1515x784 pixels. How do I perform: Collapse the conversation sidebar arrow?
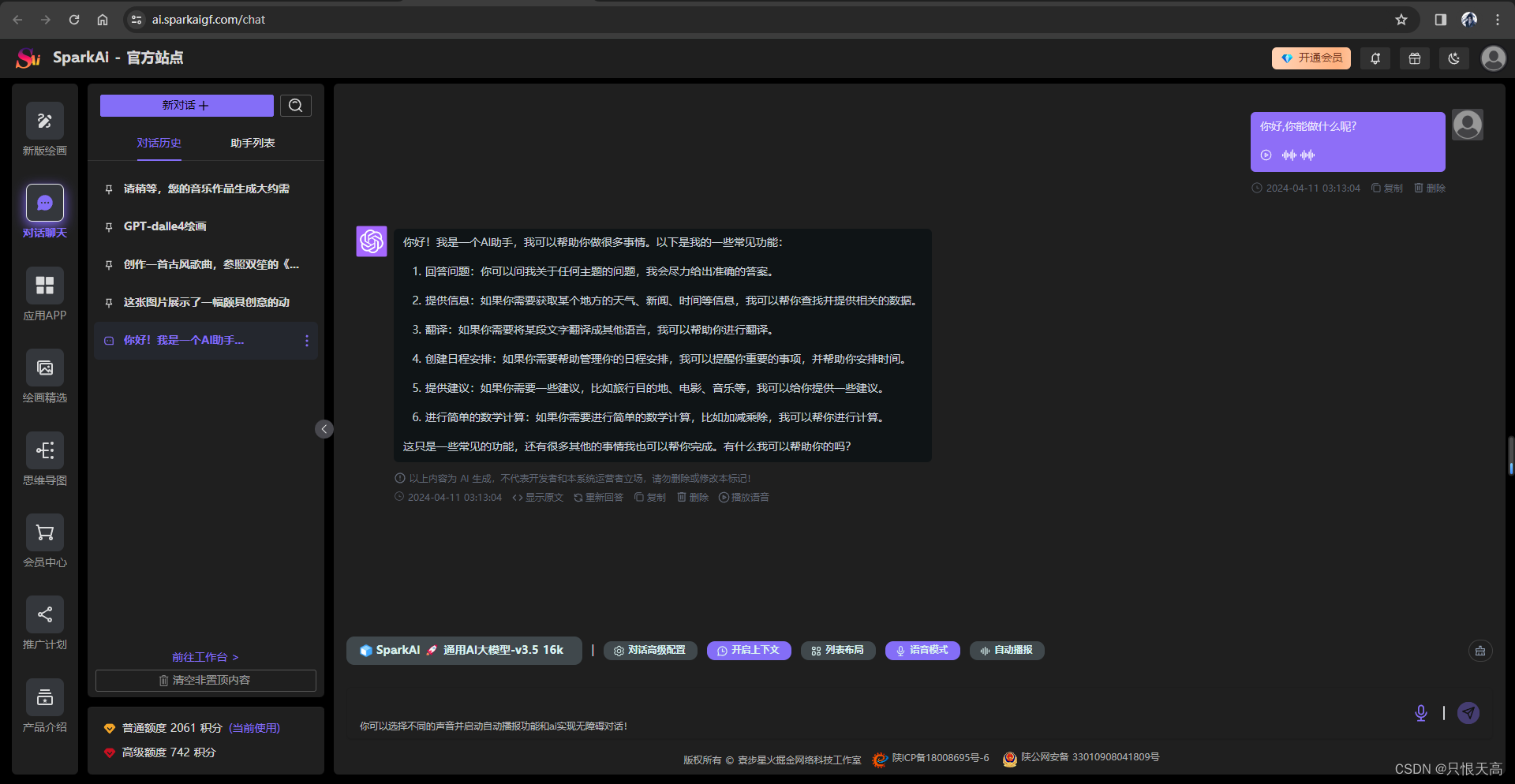coord(324,429)
